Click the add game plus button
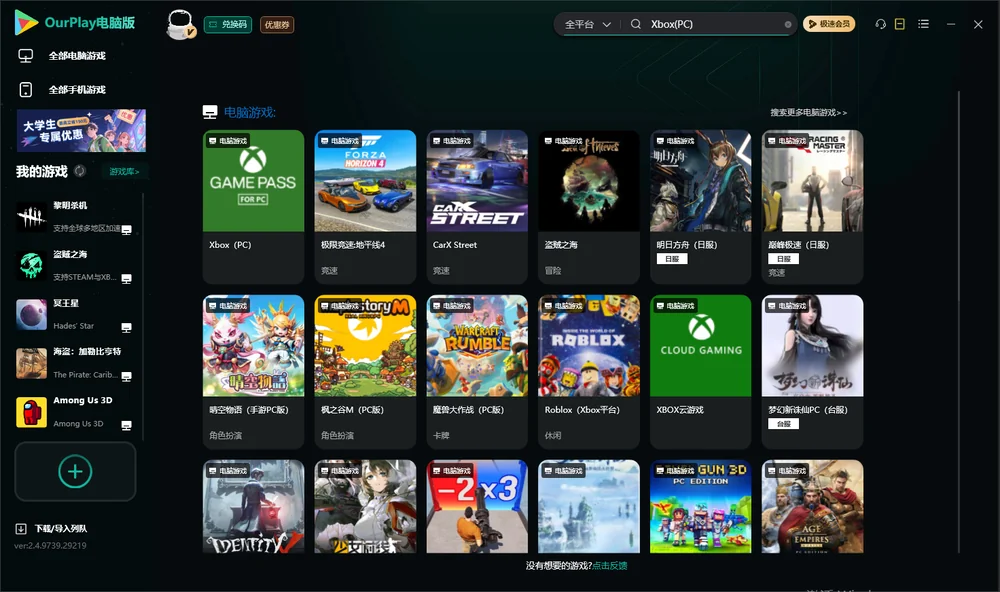Image resolution: width=1000 pixels, height=592 pixels. 75,471
